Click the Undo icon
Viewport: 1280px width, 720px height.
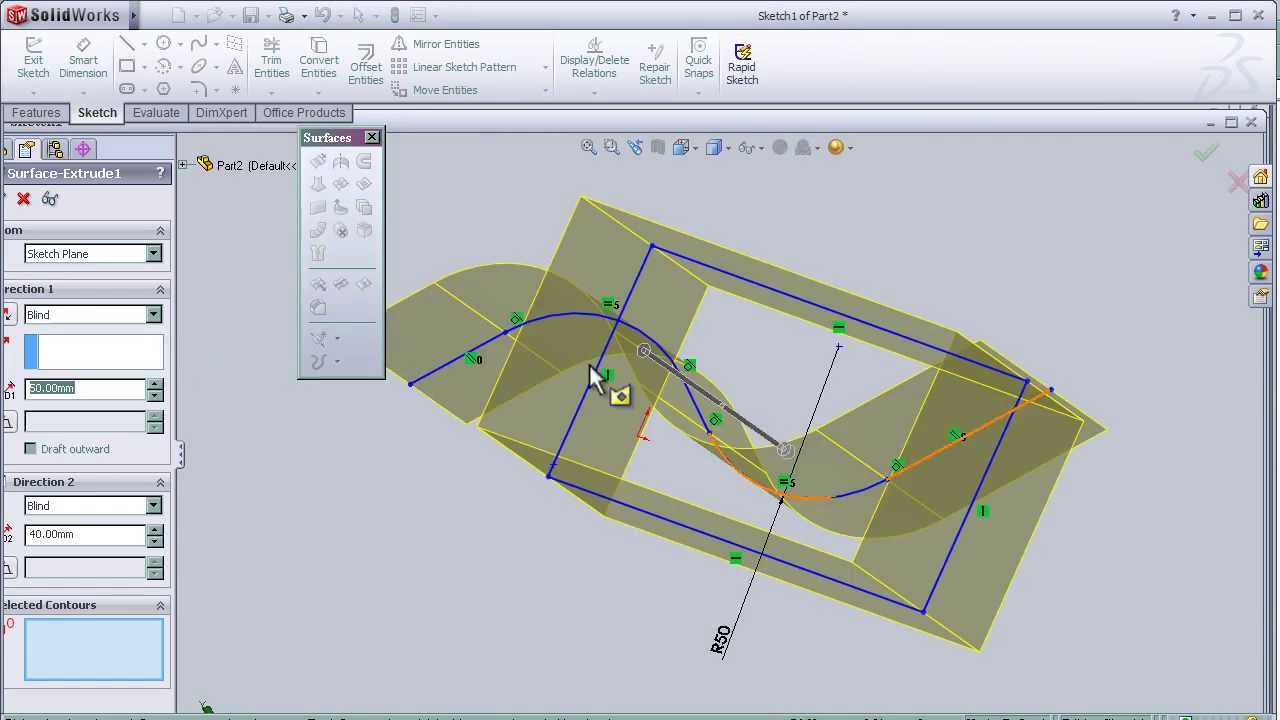pyautogui.click(x=322, y=15)
